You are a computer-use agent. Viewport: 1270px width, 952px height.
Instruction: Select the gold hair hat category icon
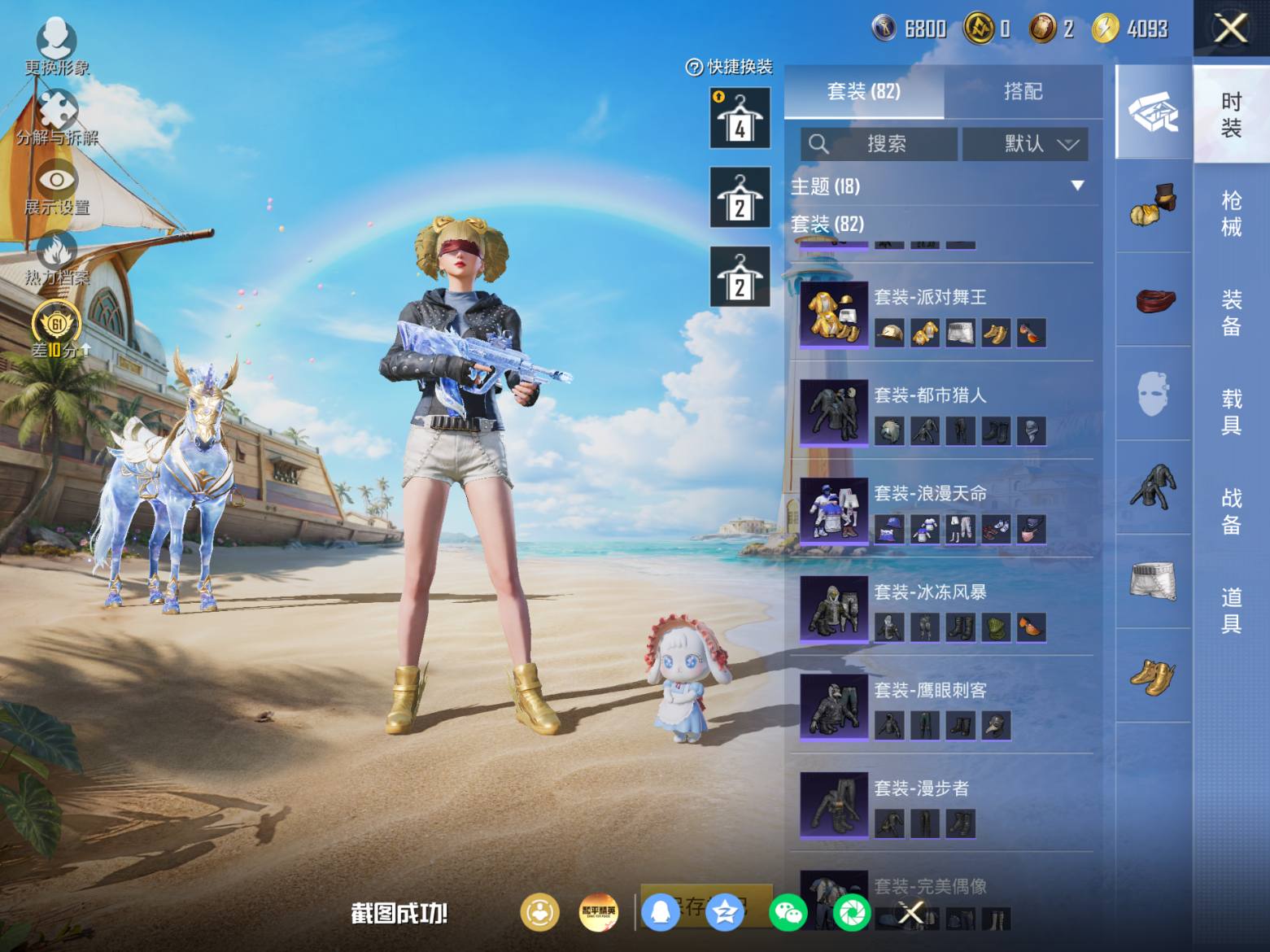[1153, 206]
